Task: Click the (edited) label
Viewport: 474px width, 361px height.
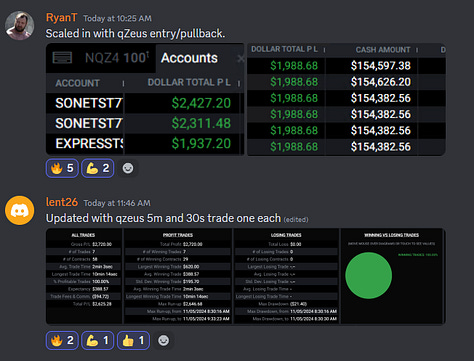Action: click(296, 220)
